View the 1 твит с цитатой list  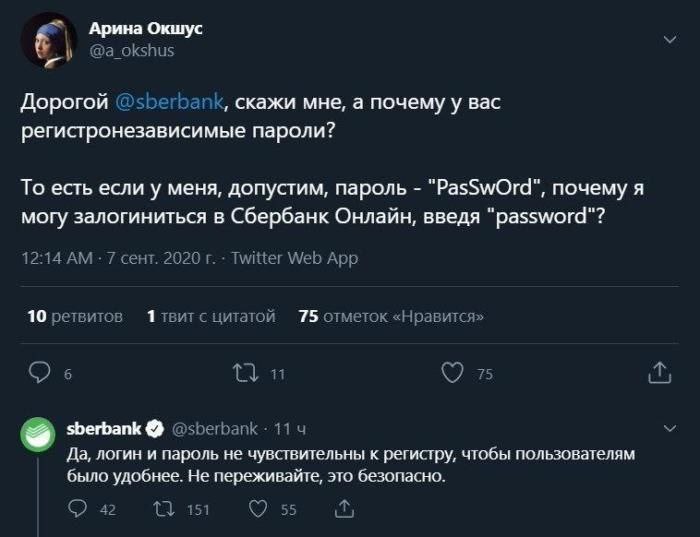211,316
